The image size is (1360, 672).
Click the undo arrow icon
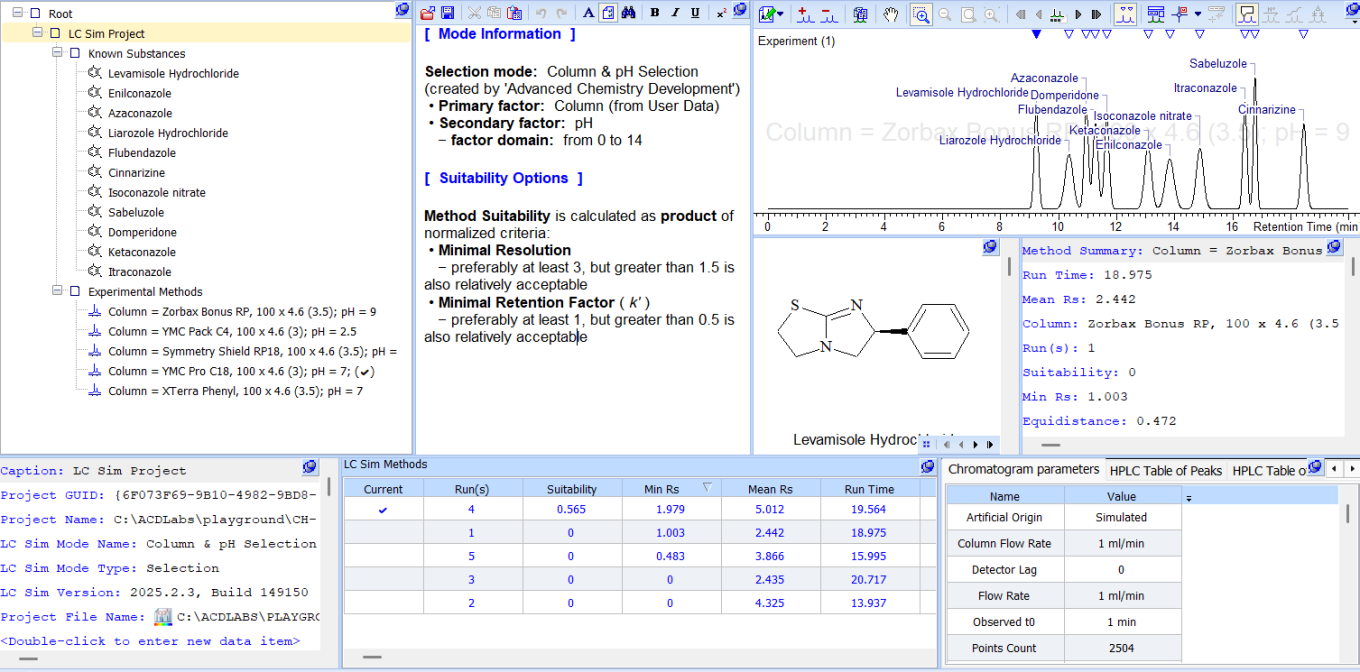(541, 13)
